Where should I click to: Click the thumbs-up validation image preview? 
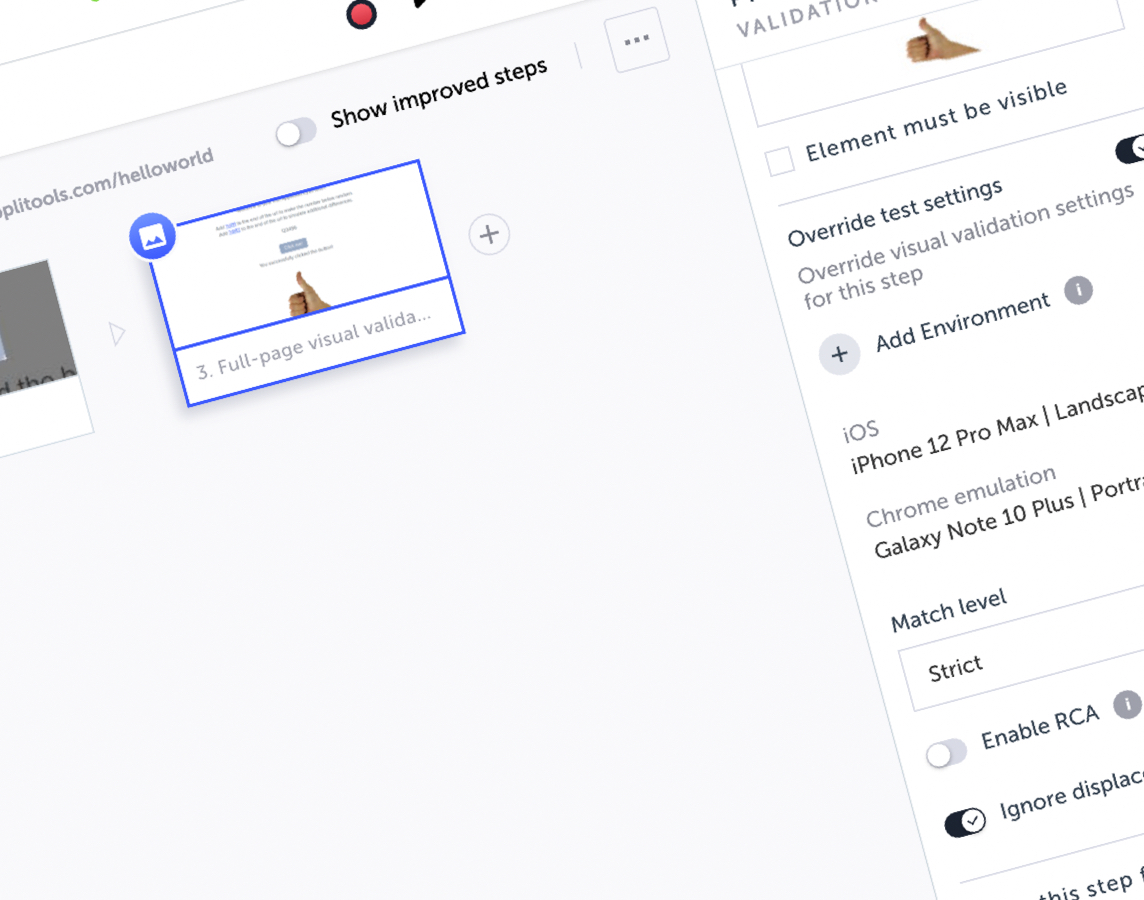click(x=940, y=41)
